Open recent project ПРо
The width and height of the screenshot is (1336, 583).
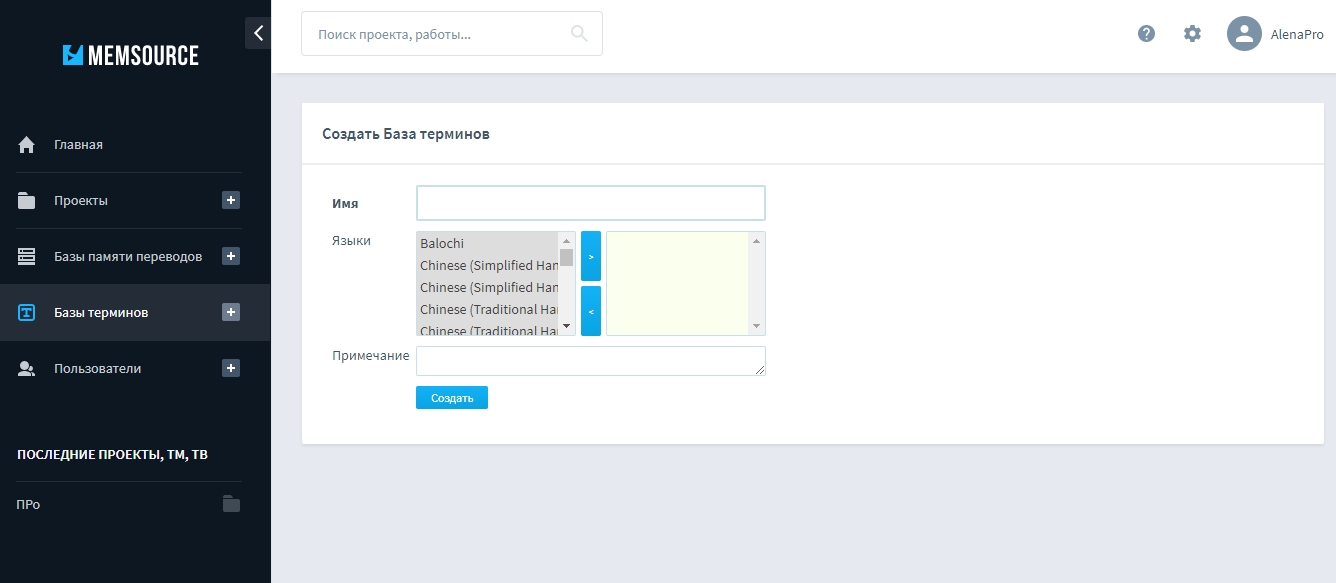coord(28,505)
